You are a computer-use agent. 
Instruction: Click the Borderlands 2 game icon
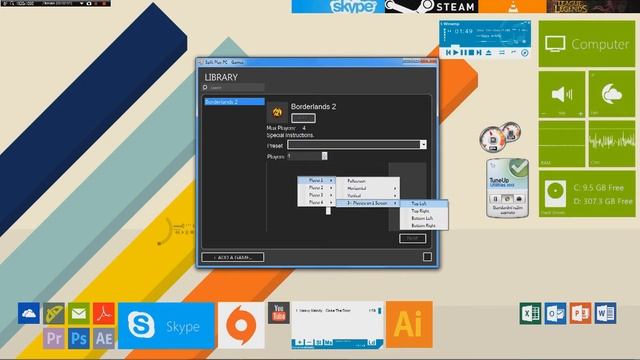[x=277, y=113]
